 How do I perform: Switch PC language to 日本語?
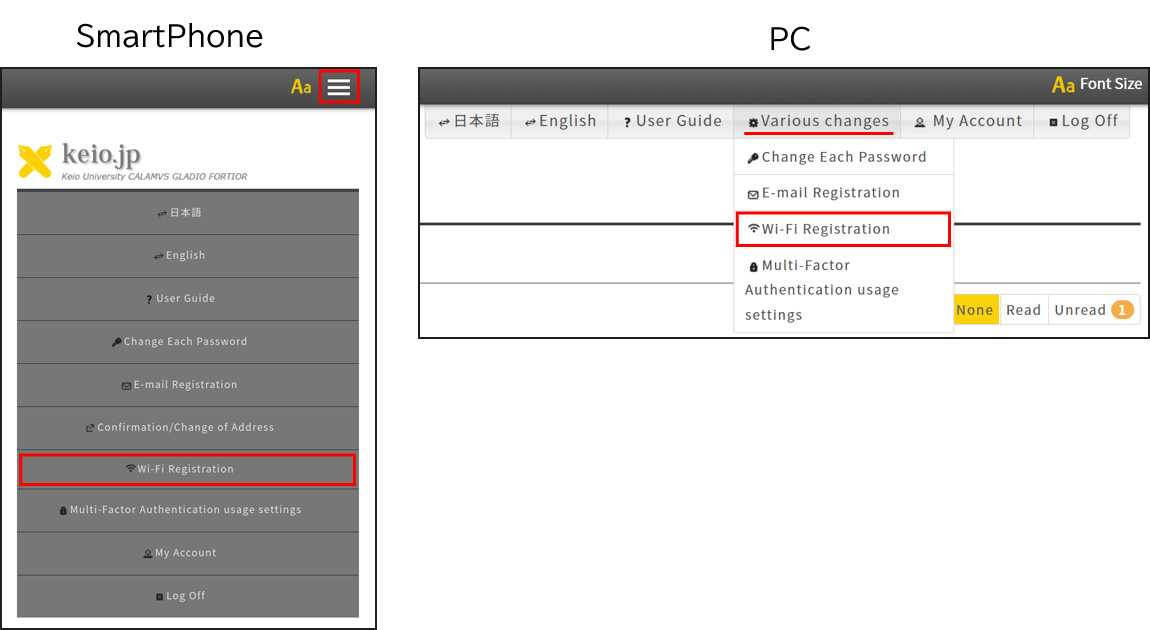click(469, 121)
